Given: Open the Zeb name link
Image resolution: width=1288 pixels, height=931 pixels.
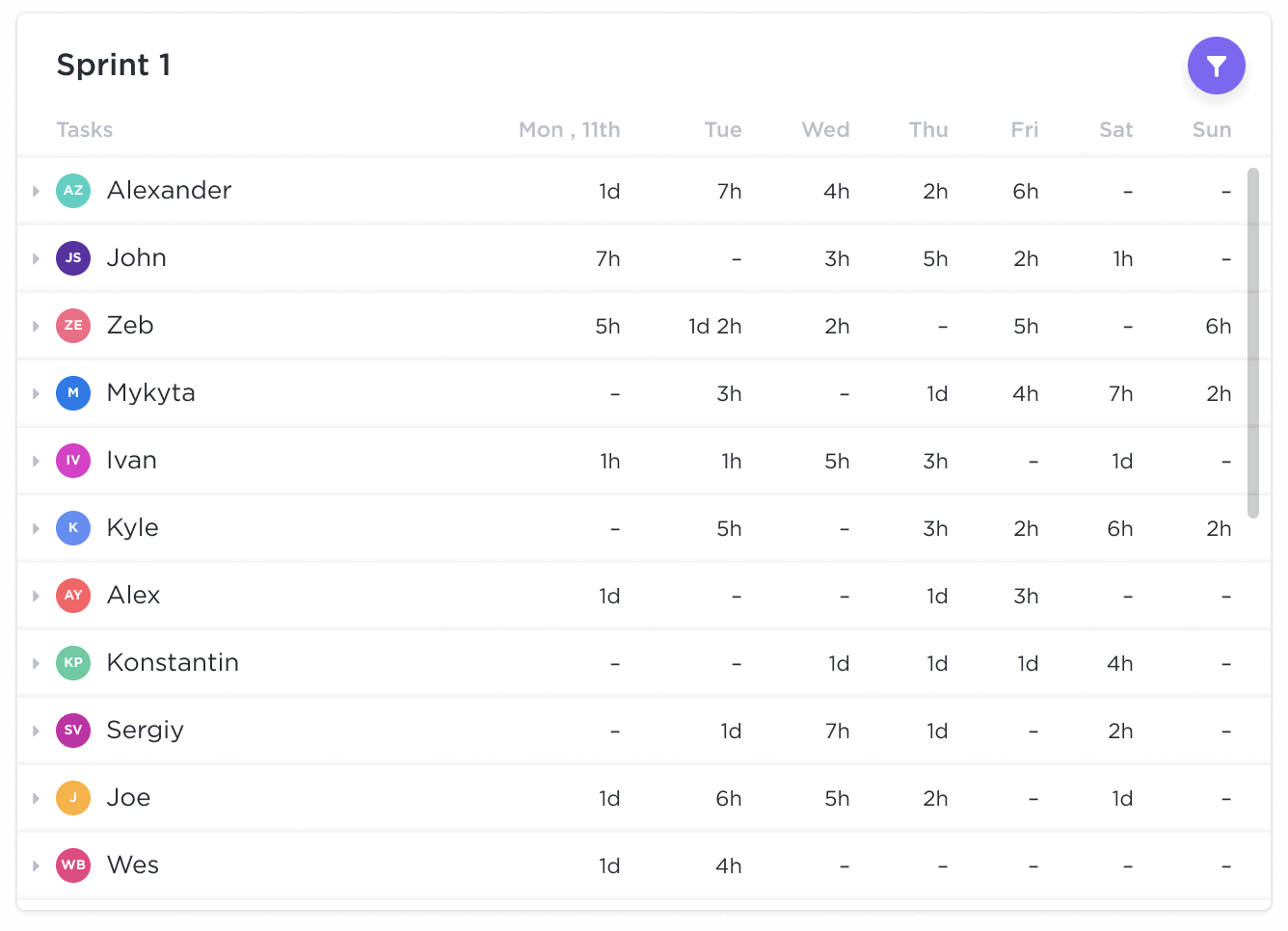Looking at the screenshot, I should click(x=130, y=326).
